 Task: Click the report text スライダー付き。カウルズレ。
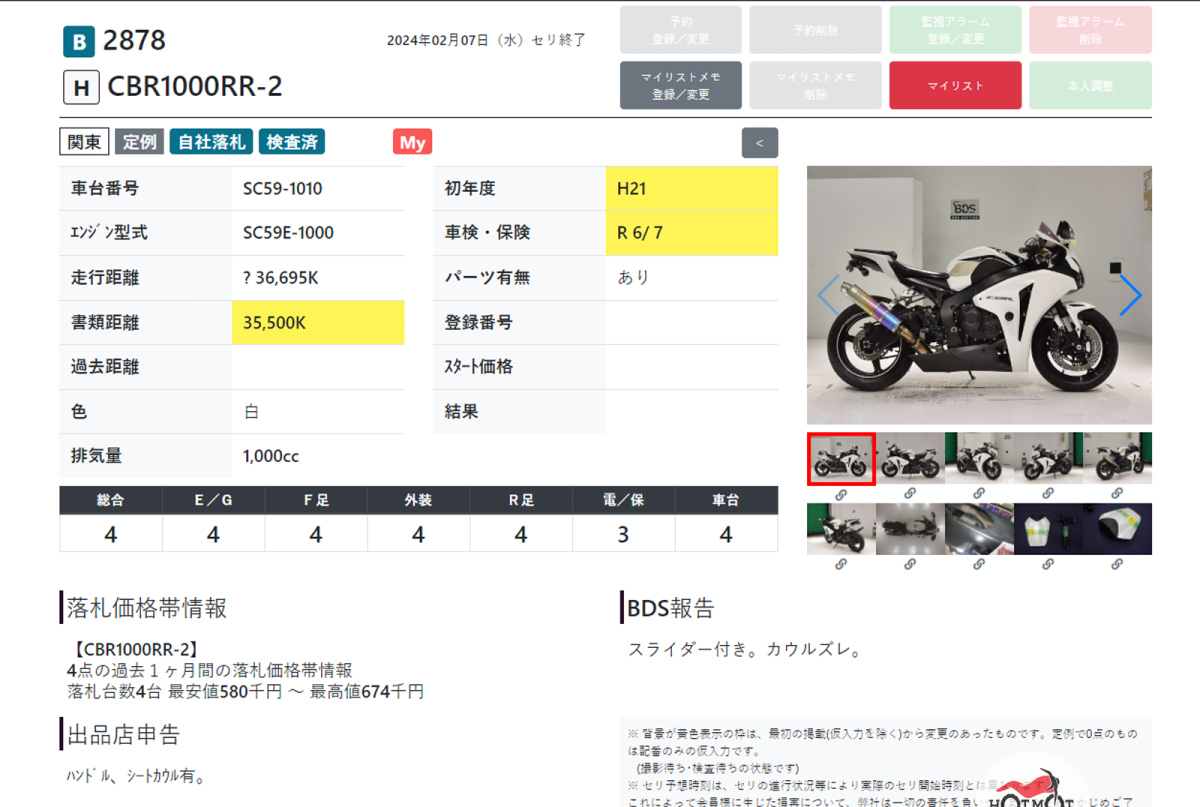click(745, 650)
